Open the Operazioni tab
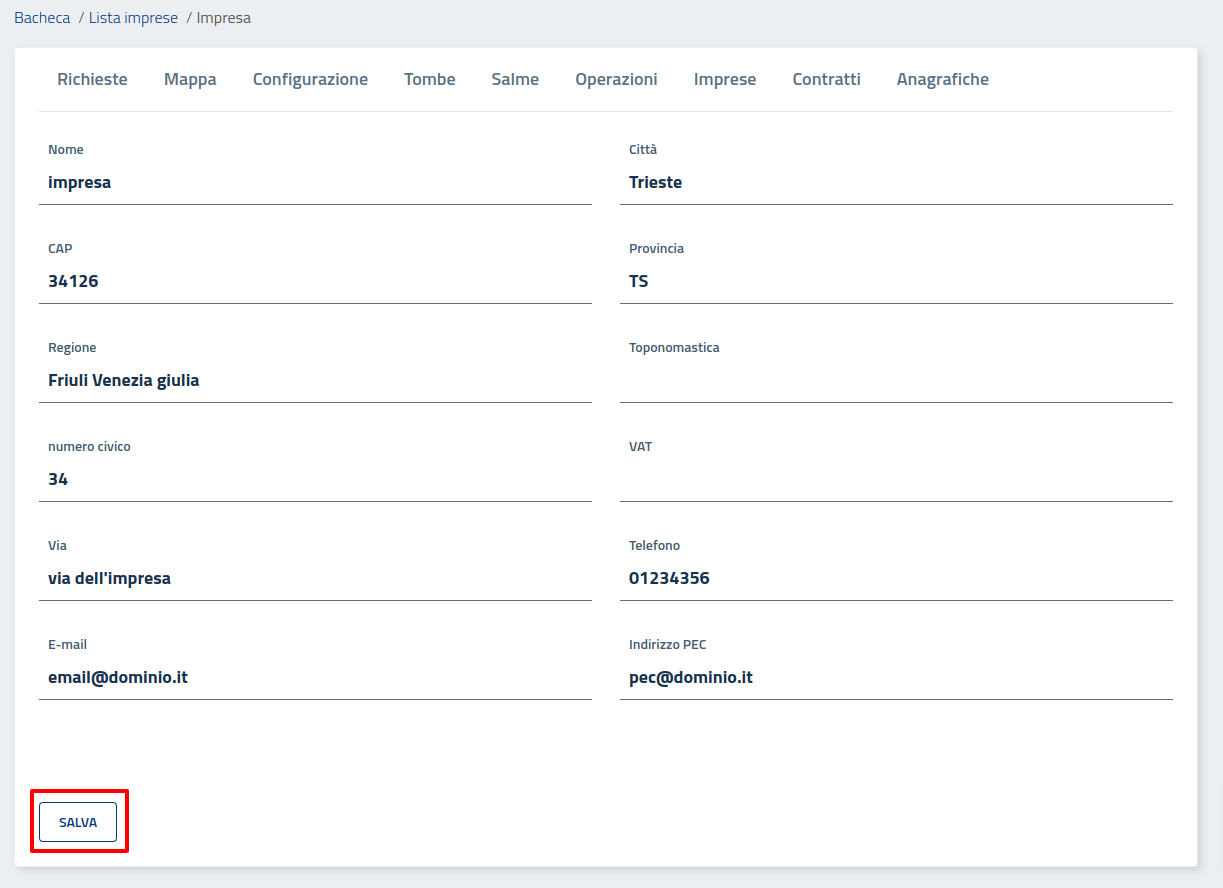The width and height of the screenshot is (1223, 888). 616,79
